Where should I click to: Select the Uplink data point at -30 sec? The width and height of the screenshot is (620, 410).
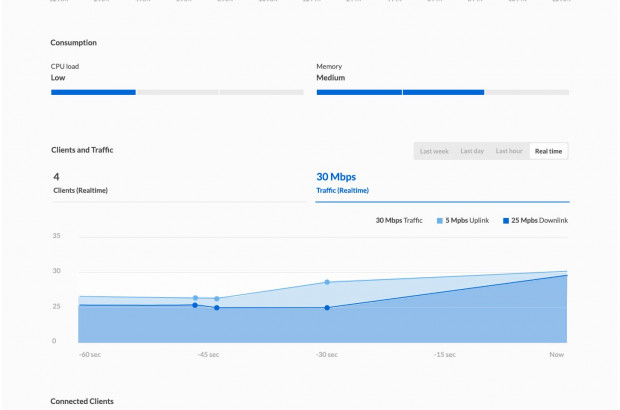[x=326, y=282]
